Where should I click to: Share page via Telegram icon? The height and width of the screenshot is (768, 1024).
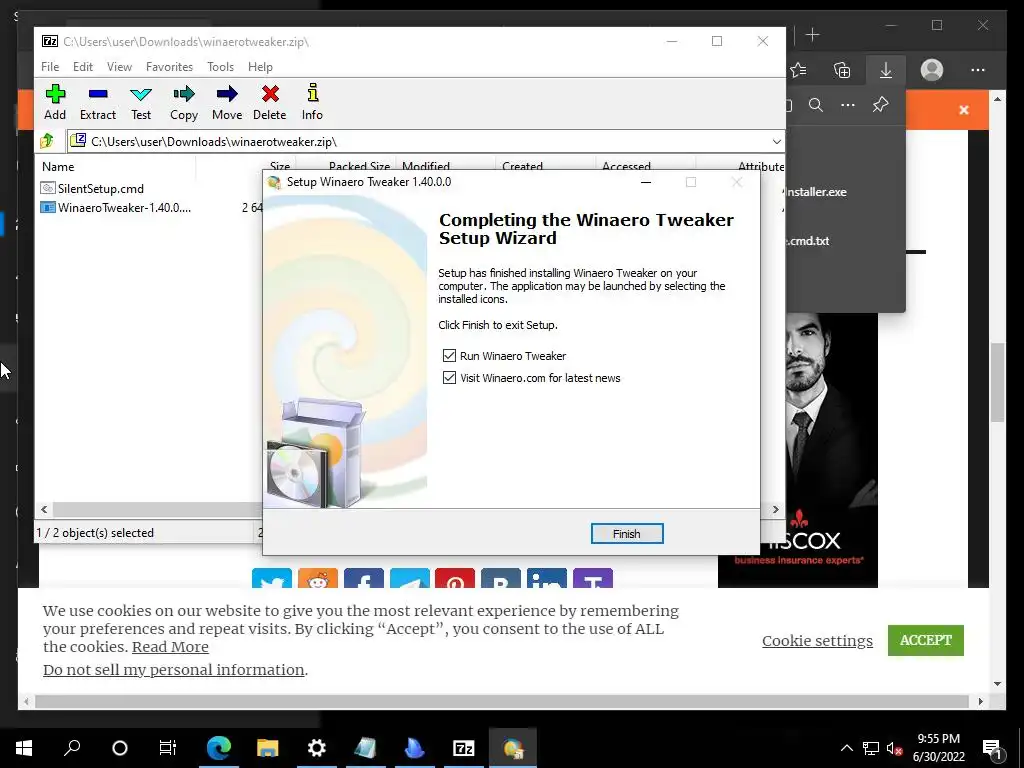(409, 579)
